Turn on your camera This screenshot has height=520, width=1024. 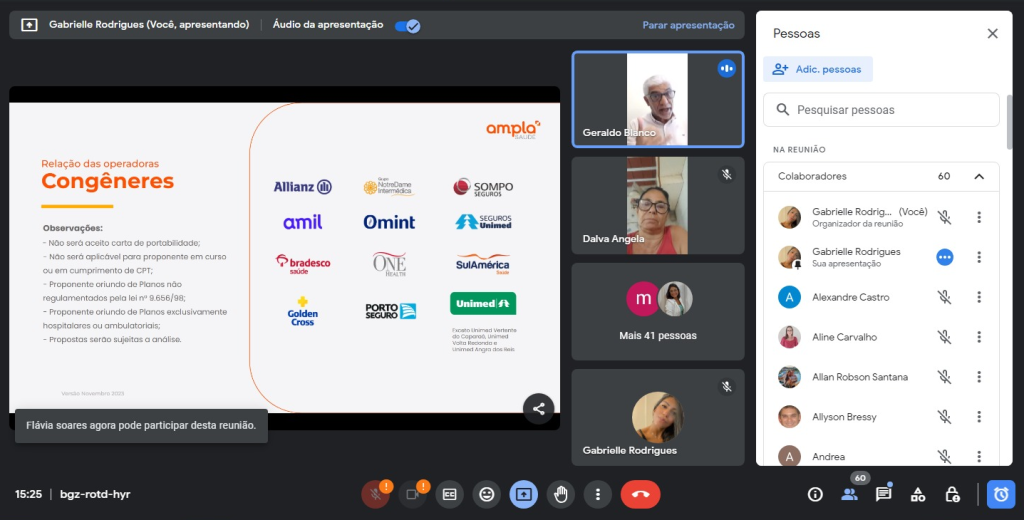point(412,494)
